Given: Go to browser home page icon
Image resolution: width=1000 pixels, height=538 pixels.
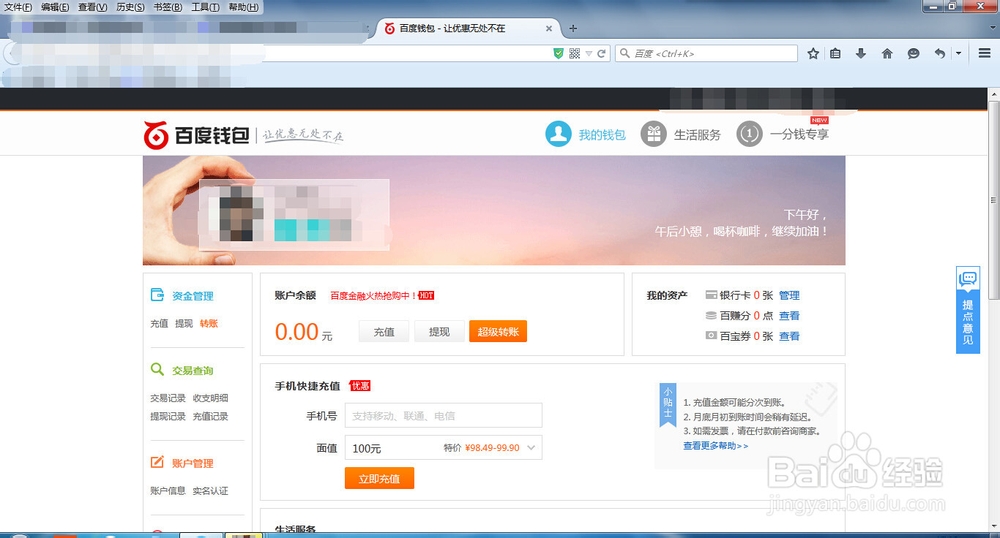Looking at the screenshot, I should tap(886, 54).
